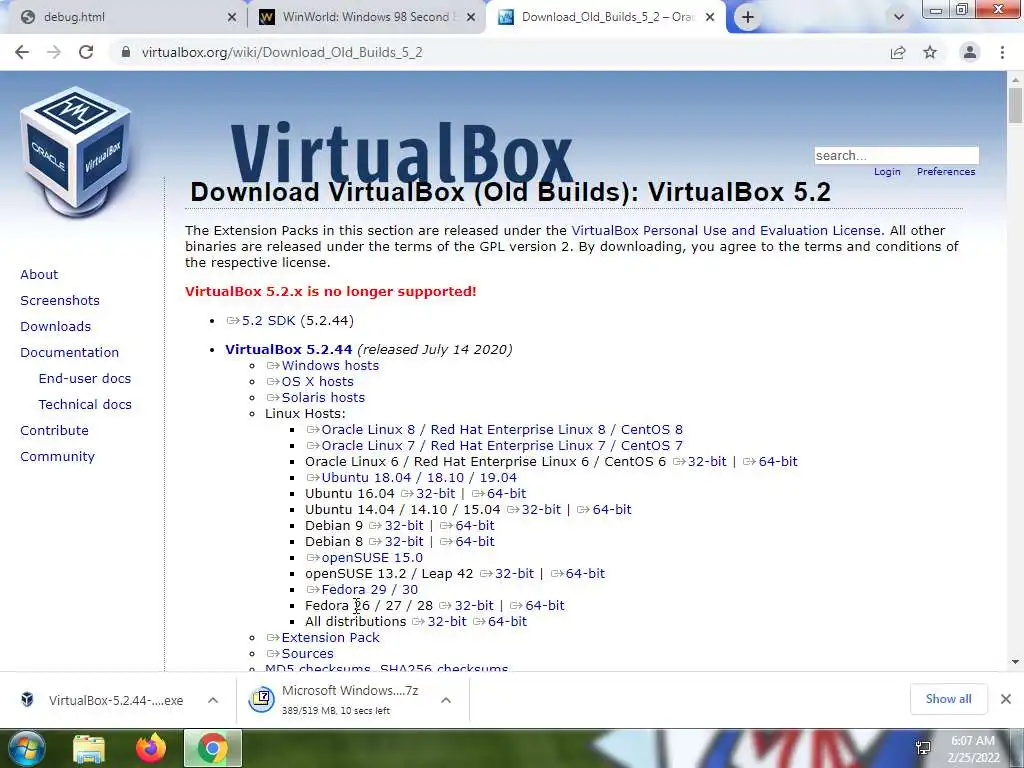The height and width of the screenshot is (768, 1024).
Task: Click the VirtualBox 5.2.44 heading link
Action: click(x=289, y=349)
